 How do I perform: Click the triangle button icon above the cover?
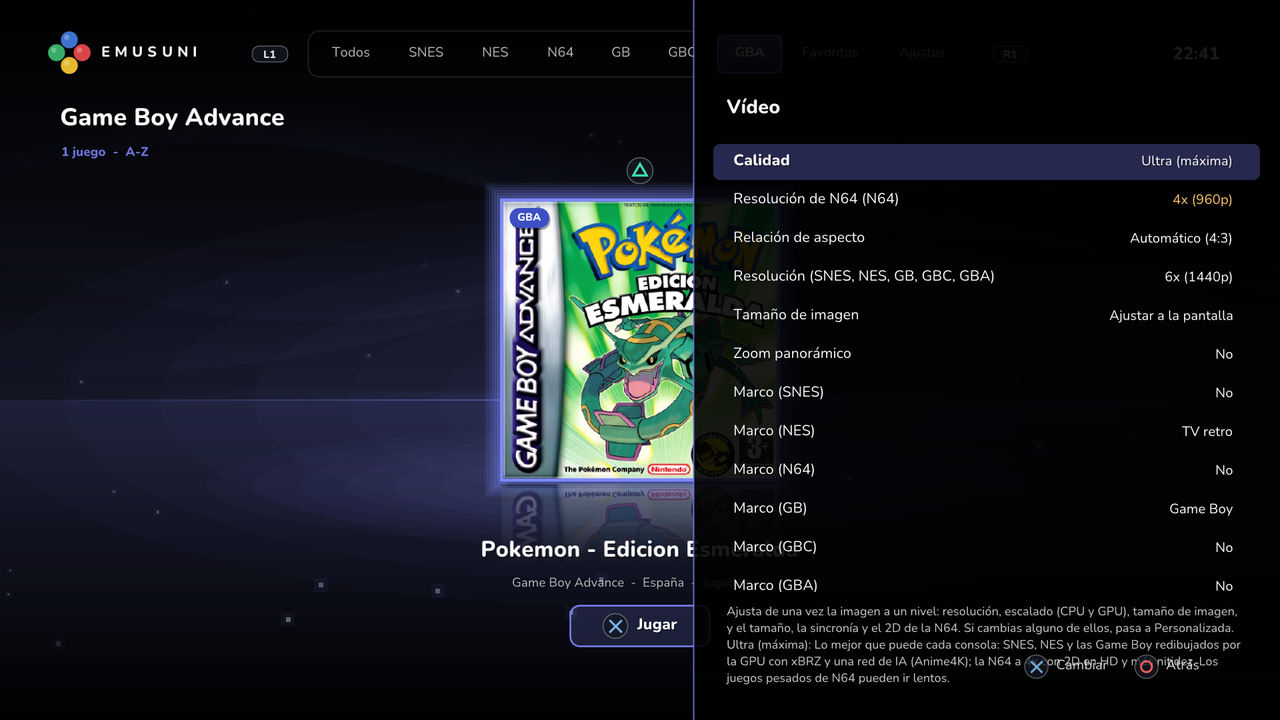[640, 170]
